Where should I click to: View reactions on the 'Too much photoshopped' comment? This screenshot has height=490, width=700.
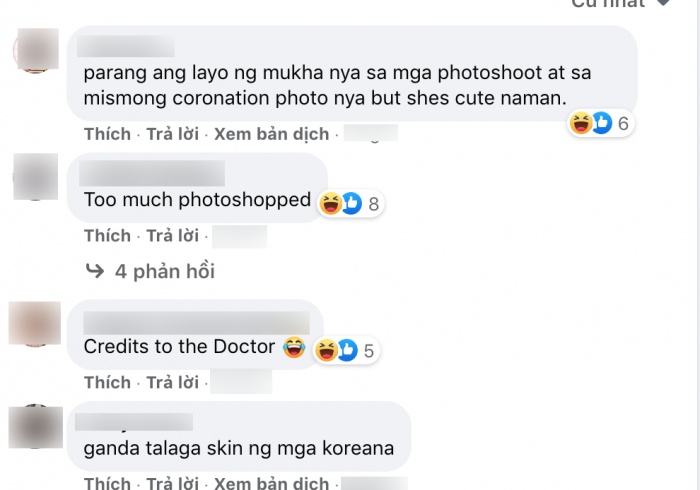coord(351,203)
